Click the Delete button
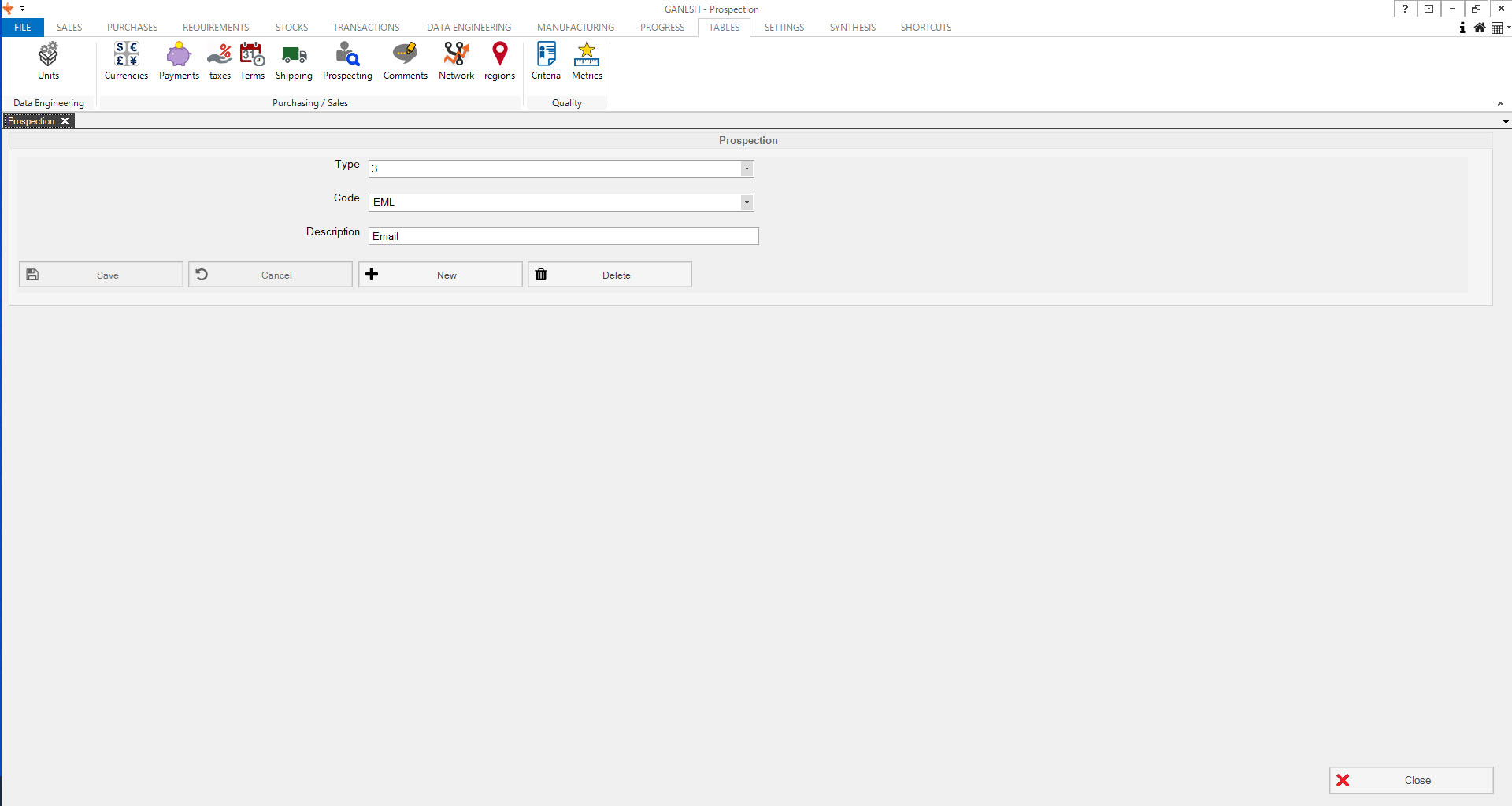 [610, 275]
